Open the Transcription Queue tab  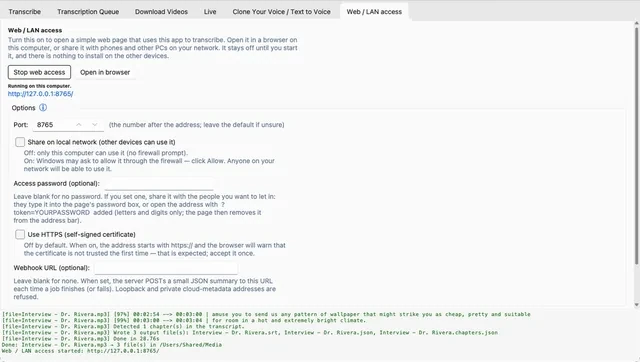tap(88, 11)
